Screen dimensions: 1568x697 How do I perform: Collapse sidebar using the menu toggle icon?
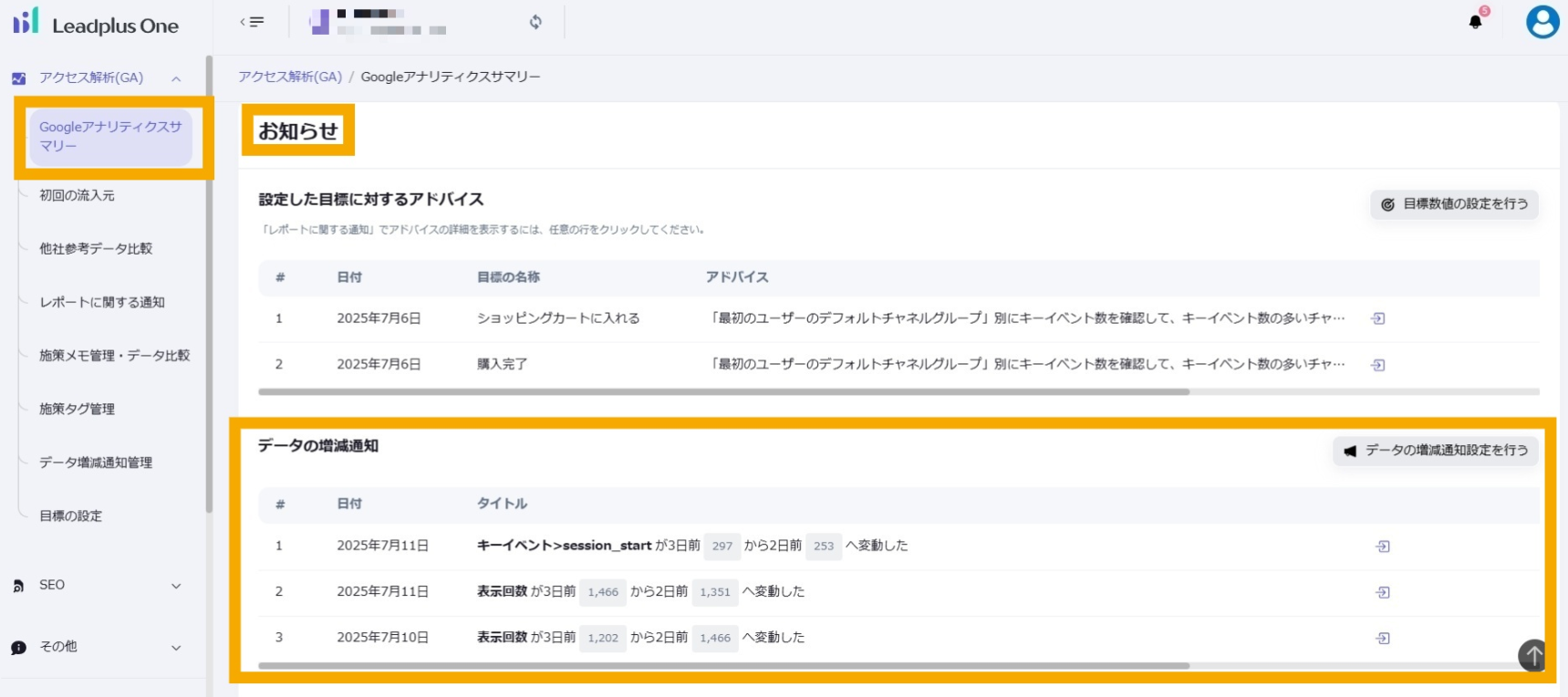click(x=252, y=22)
